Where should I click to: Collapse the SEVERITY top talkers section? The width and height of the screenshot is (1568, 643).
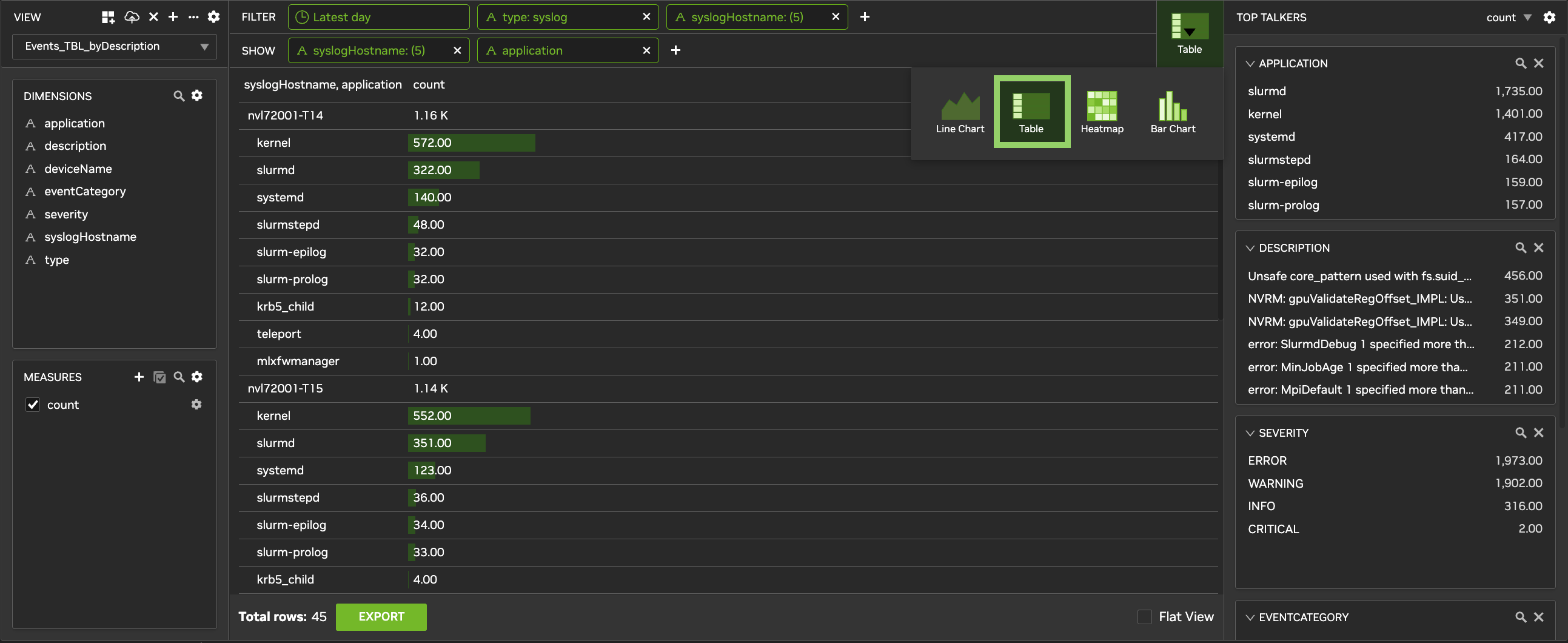coord(1250,433)
